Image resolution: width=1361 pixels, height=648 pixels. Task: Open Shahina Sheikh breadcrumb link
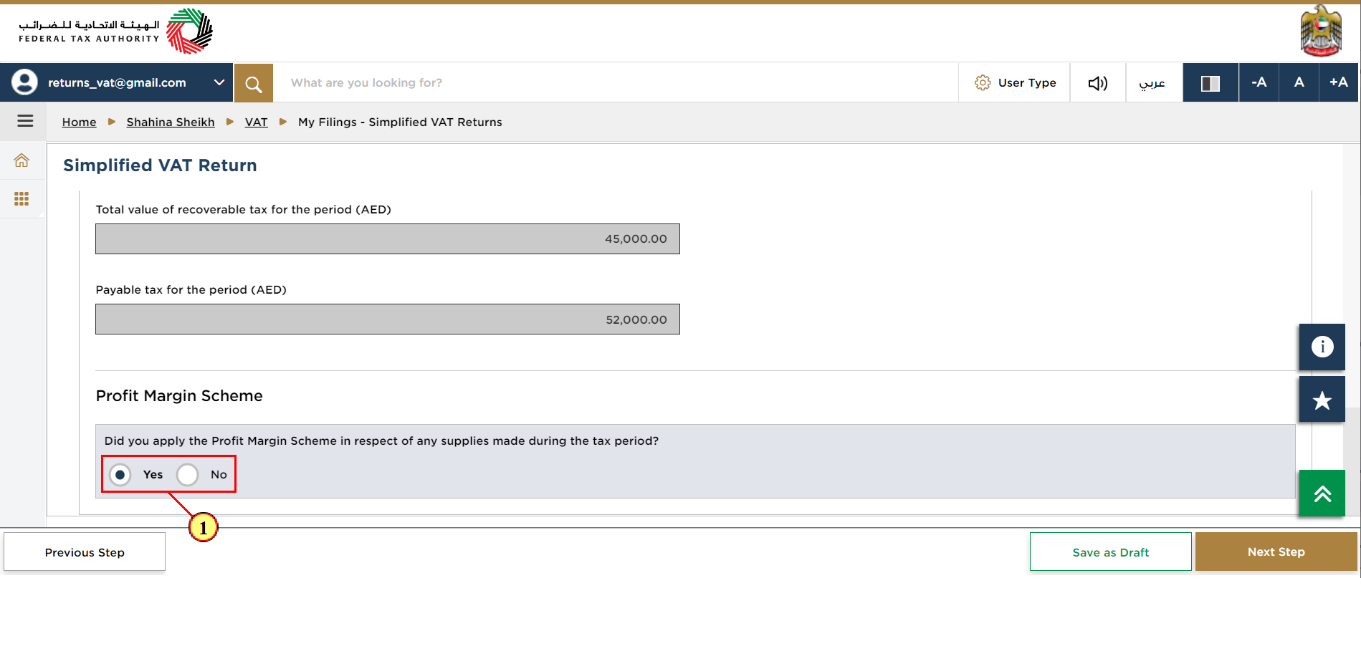170,122
